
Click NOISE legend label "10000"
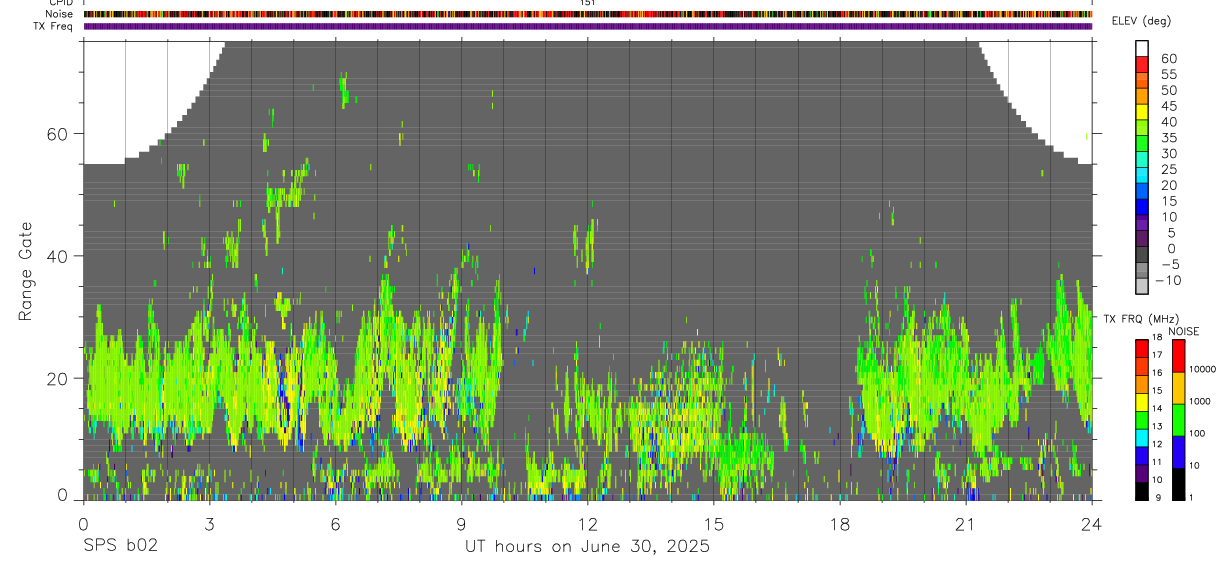1202,369
